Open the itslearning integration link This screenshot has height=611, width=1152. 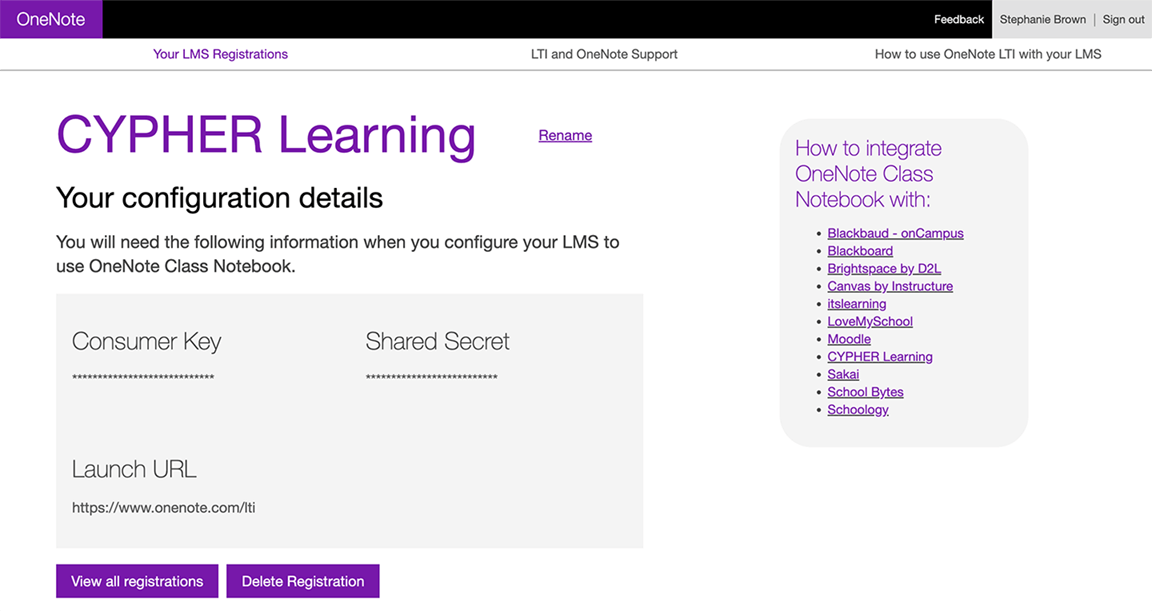click(857, 304)
